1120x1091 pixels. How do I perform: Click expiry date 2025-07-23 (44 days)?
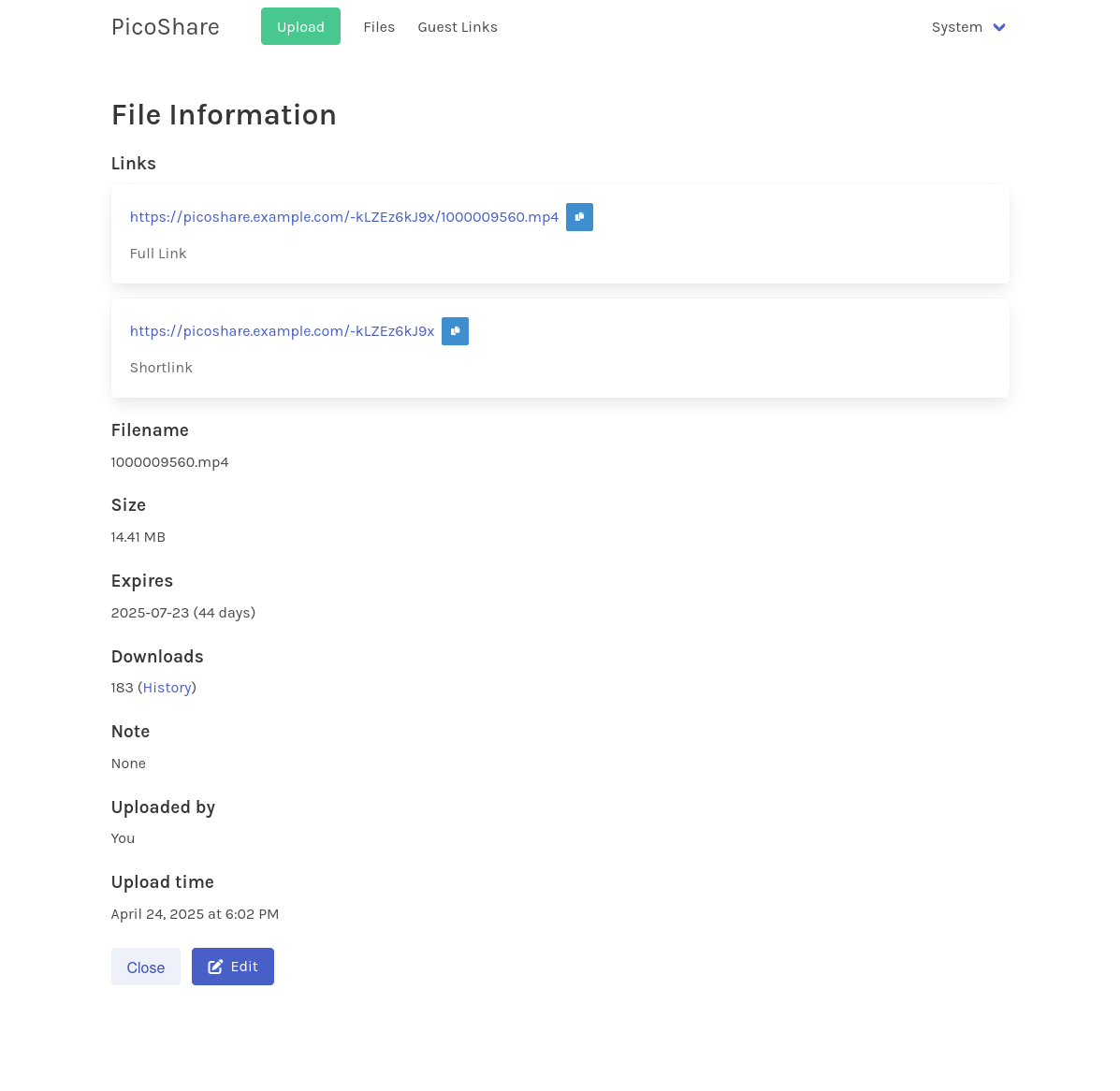[x=182, y=613]
